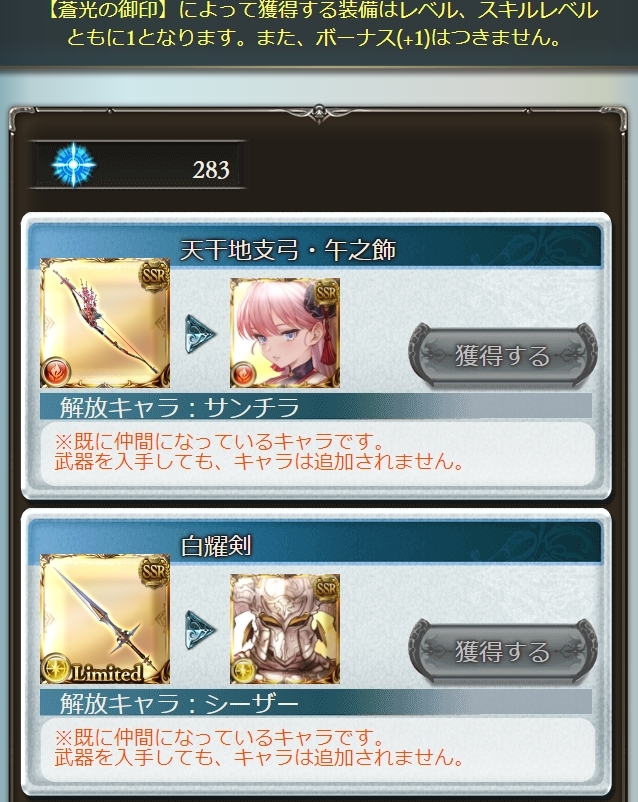The height and width of the screenshot is (802, 638).
Task: Click the arrow icon between bow and サンチラ
Action: click(x=200, y=335)
